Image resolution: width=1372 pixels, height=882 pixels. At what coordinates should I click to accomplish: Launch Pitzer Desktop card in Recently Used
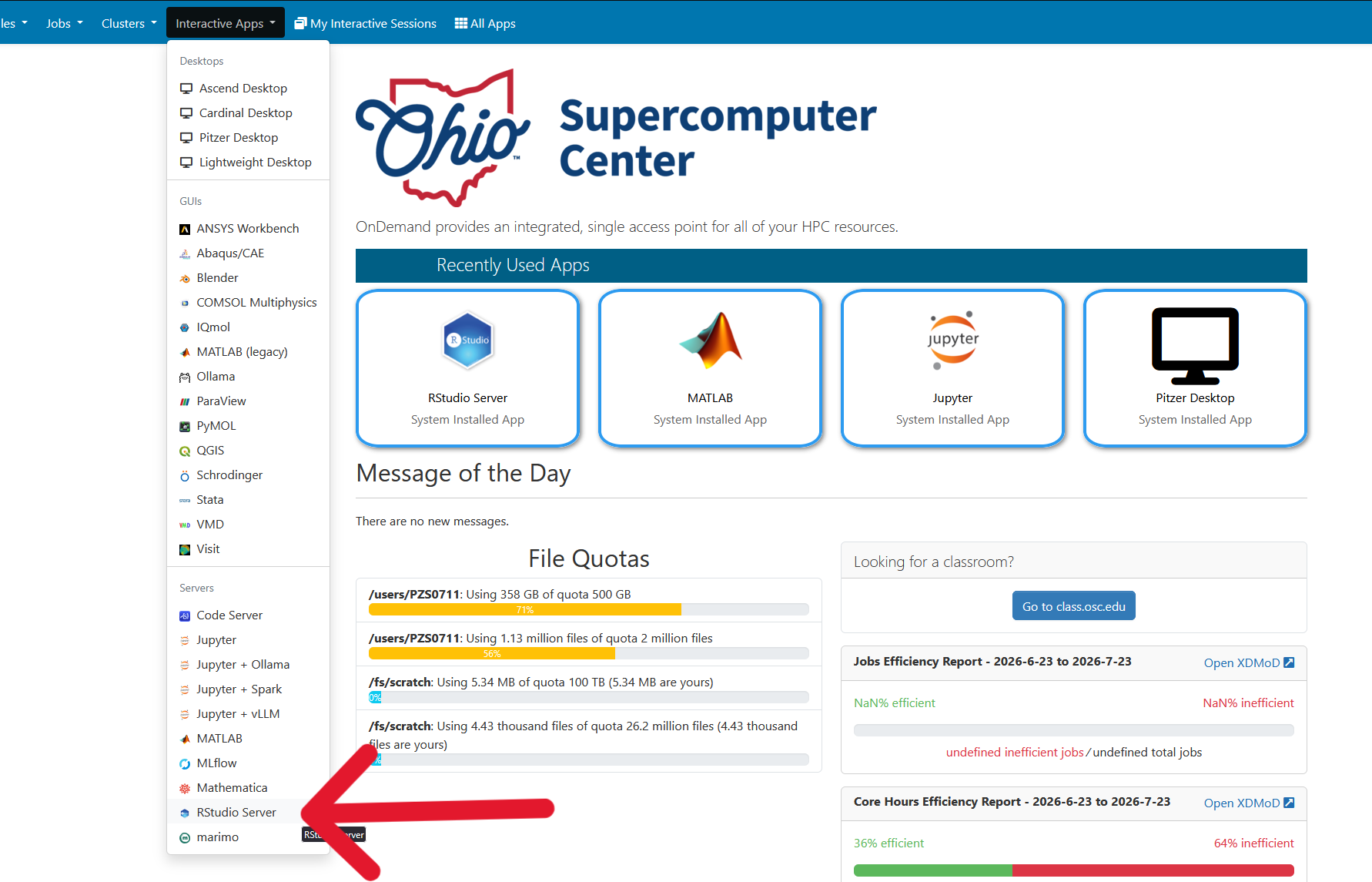click(x=1195, y=368)
